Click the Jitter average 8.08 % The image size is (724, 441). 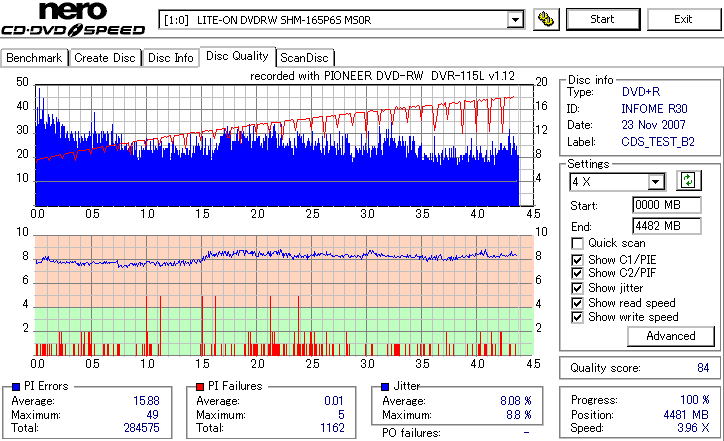coord(516,401)
